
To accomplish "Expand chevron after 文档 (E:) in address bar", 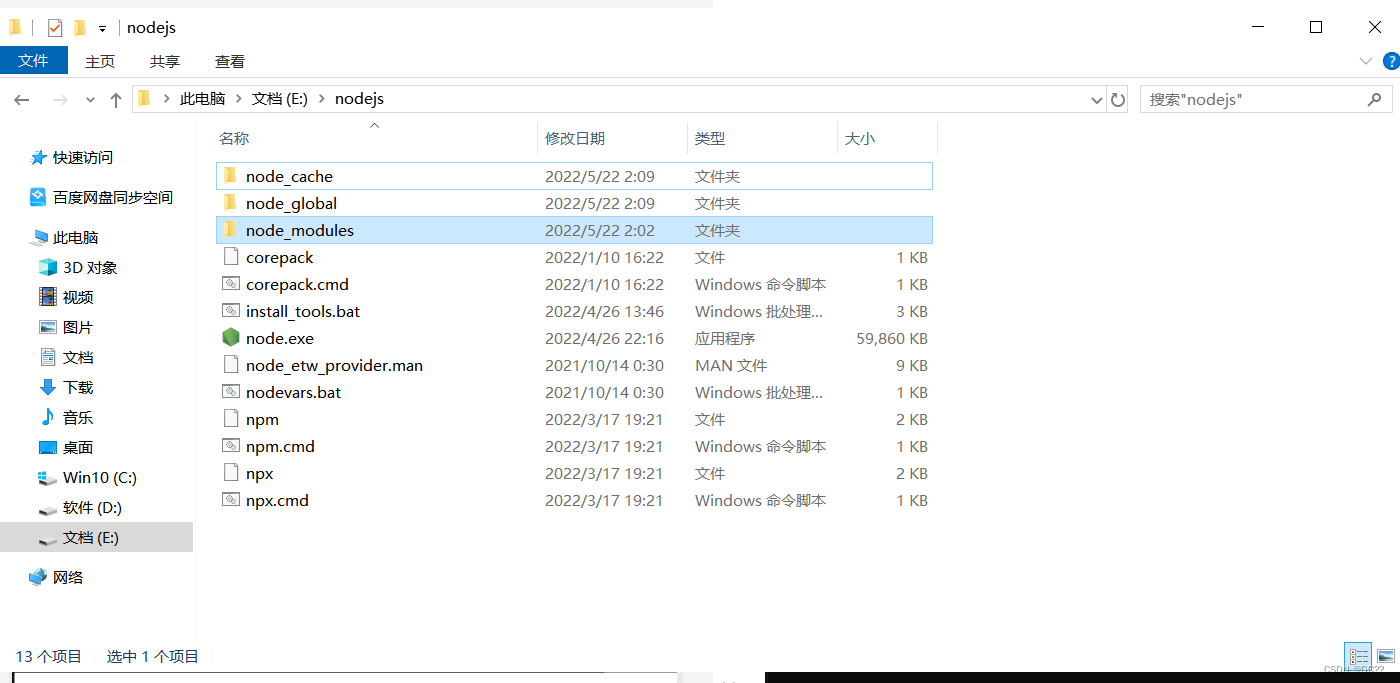I will click(x=321, y=99).
